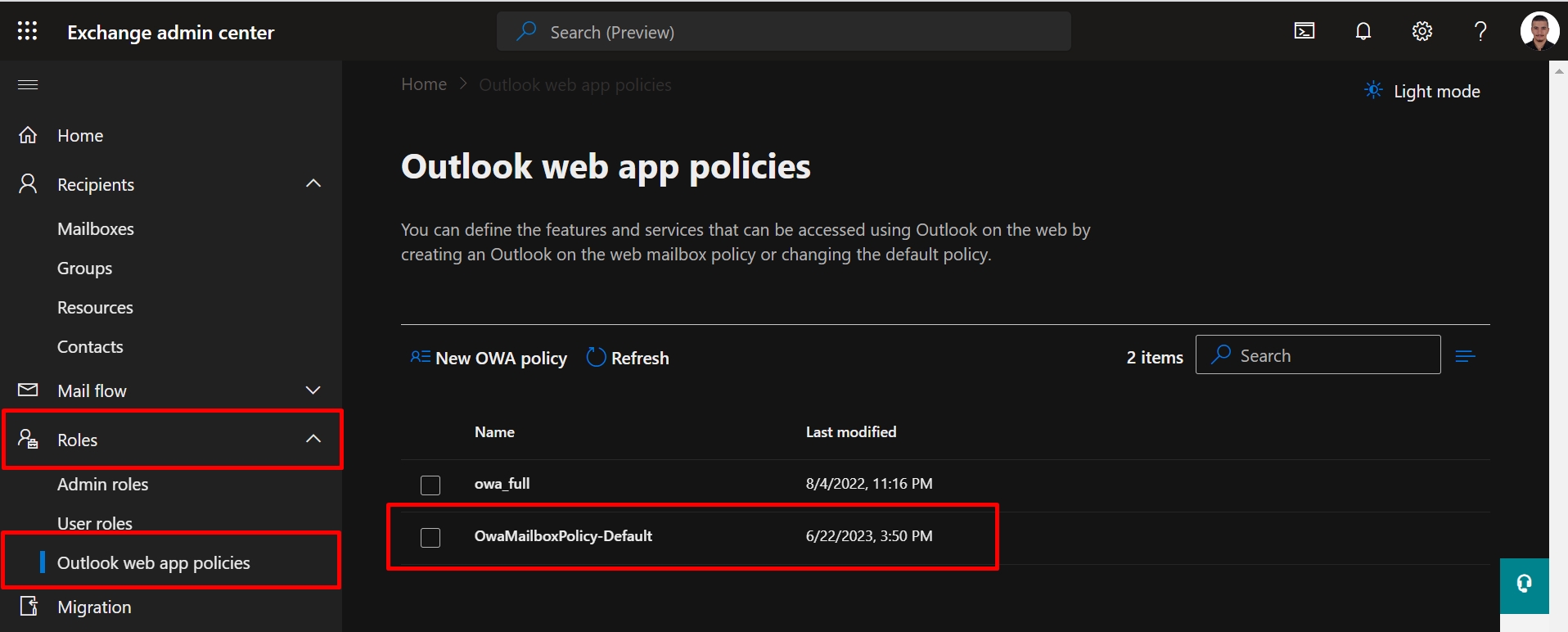
Task: Open User roles in the sidebar
Action: coord(95,523)
